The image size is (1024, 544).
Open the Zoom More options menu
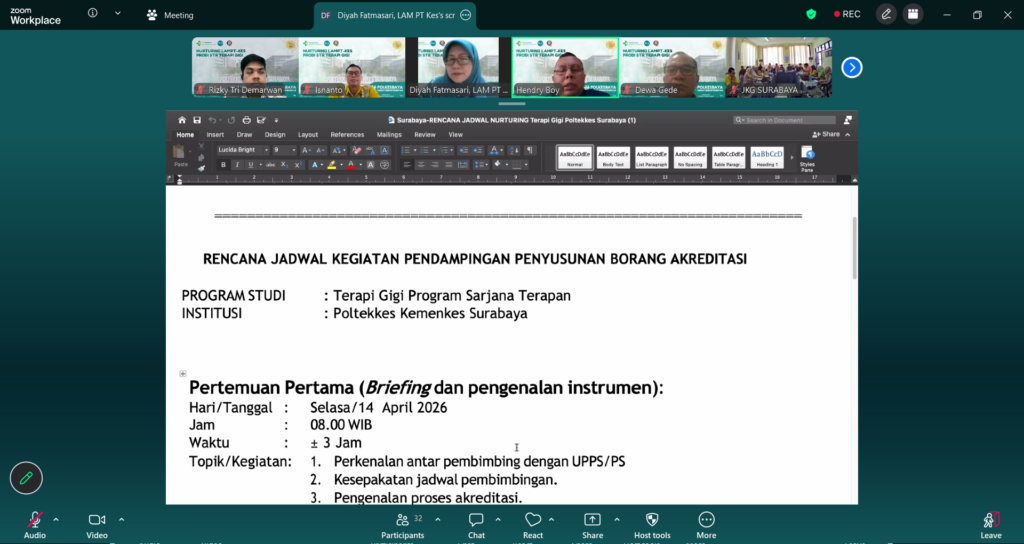706,524
